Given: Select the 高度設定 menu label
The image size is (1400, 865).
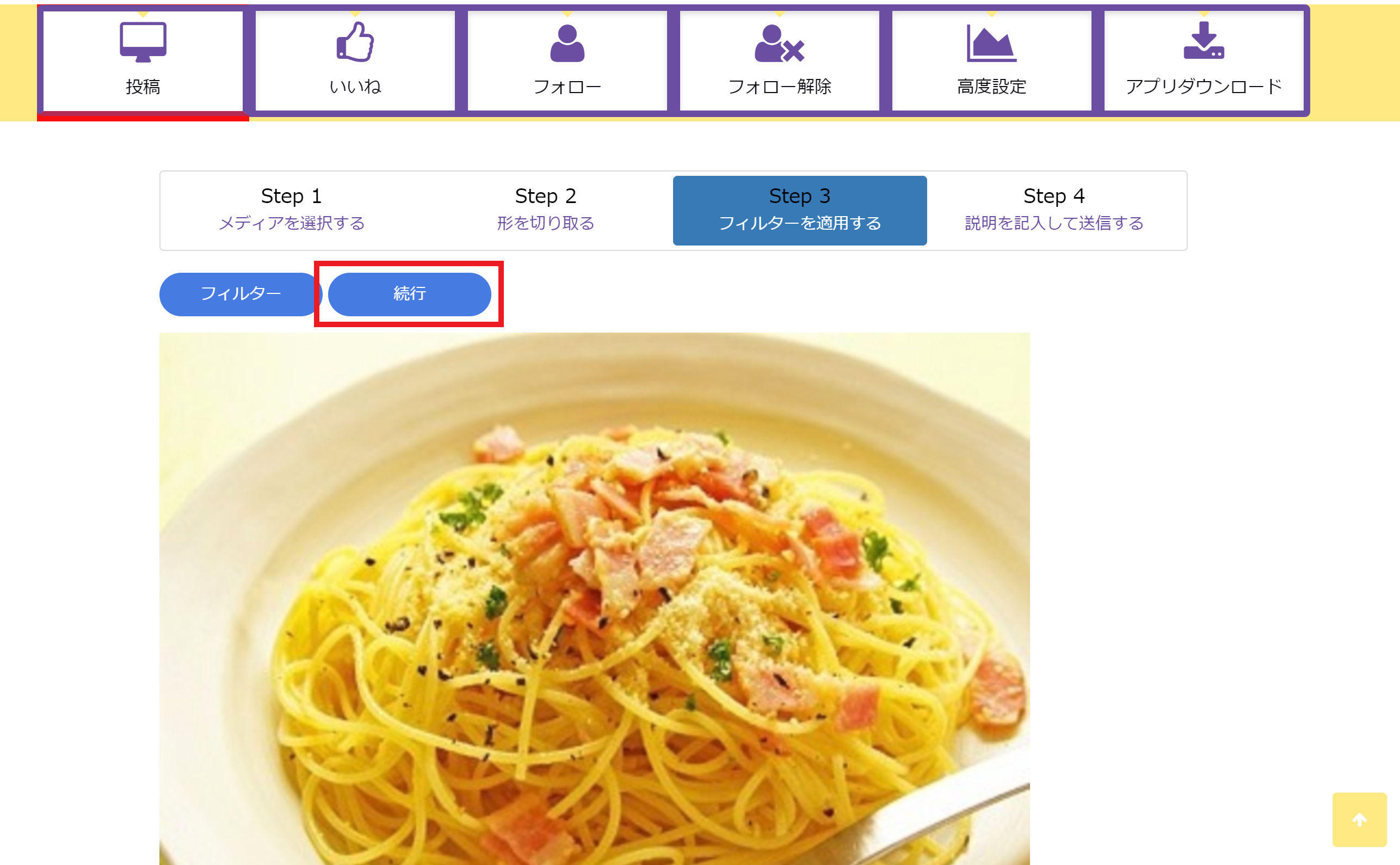Looking at the screenshot, I should pos(991,87).
